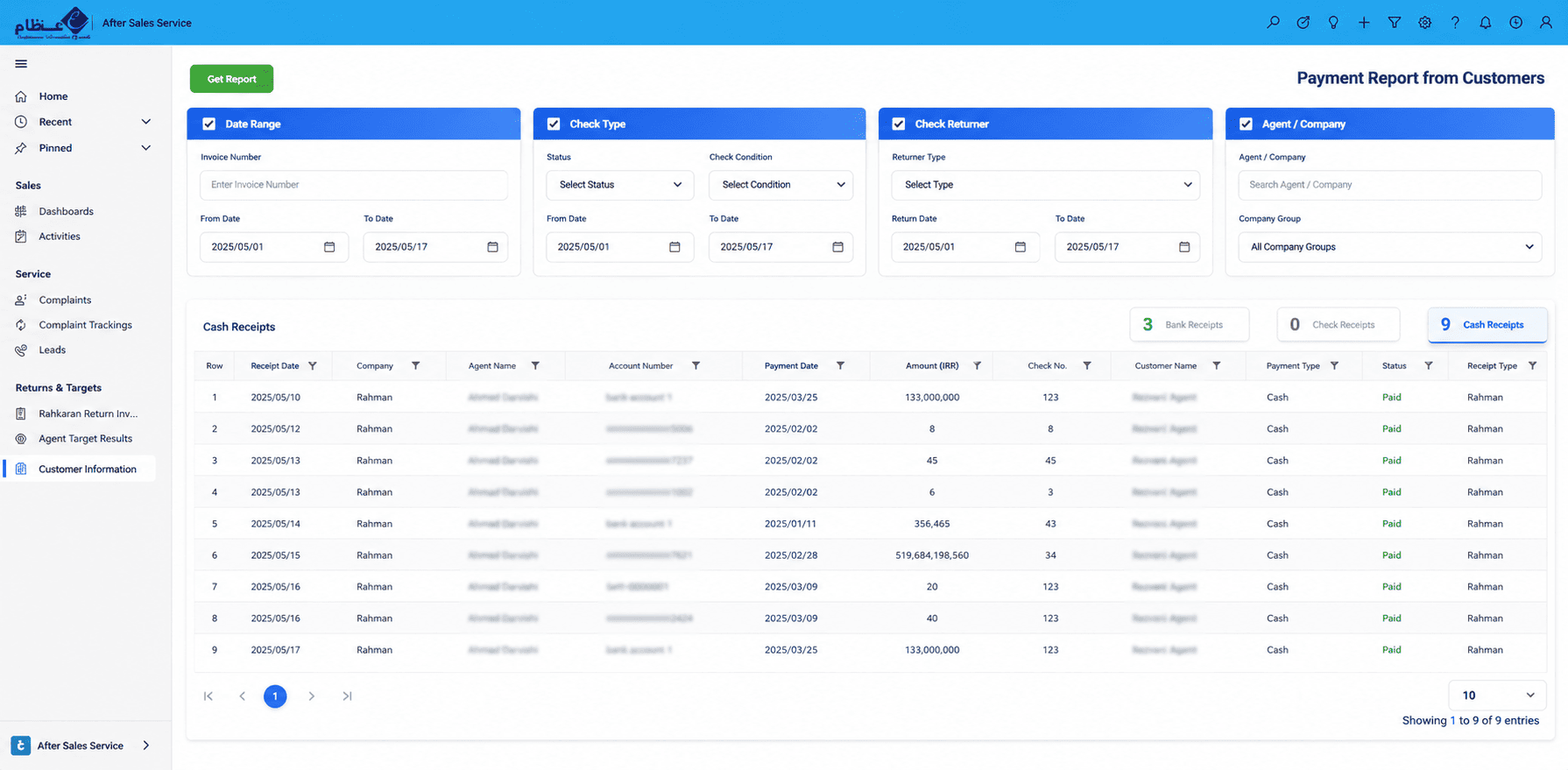Viewport: 1568px width, 770px height.
Task: Click the Search Agent / Company field
Action: (1390, 185)
